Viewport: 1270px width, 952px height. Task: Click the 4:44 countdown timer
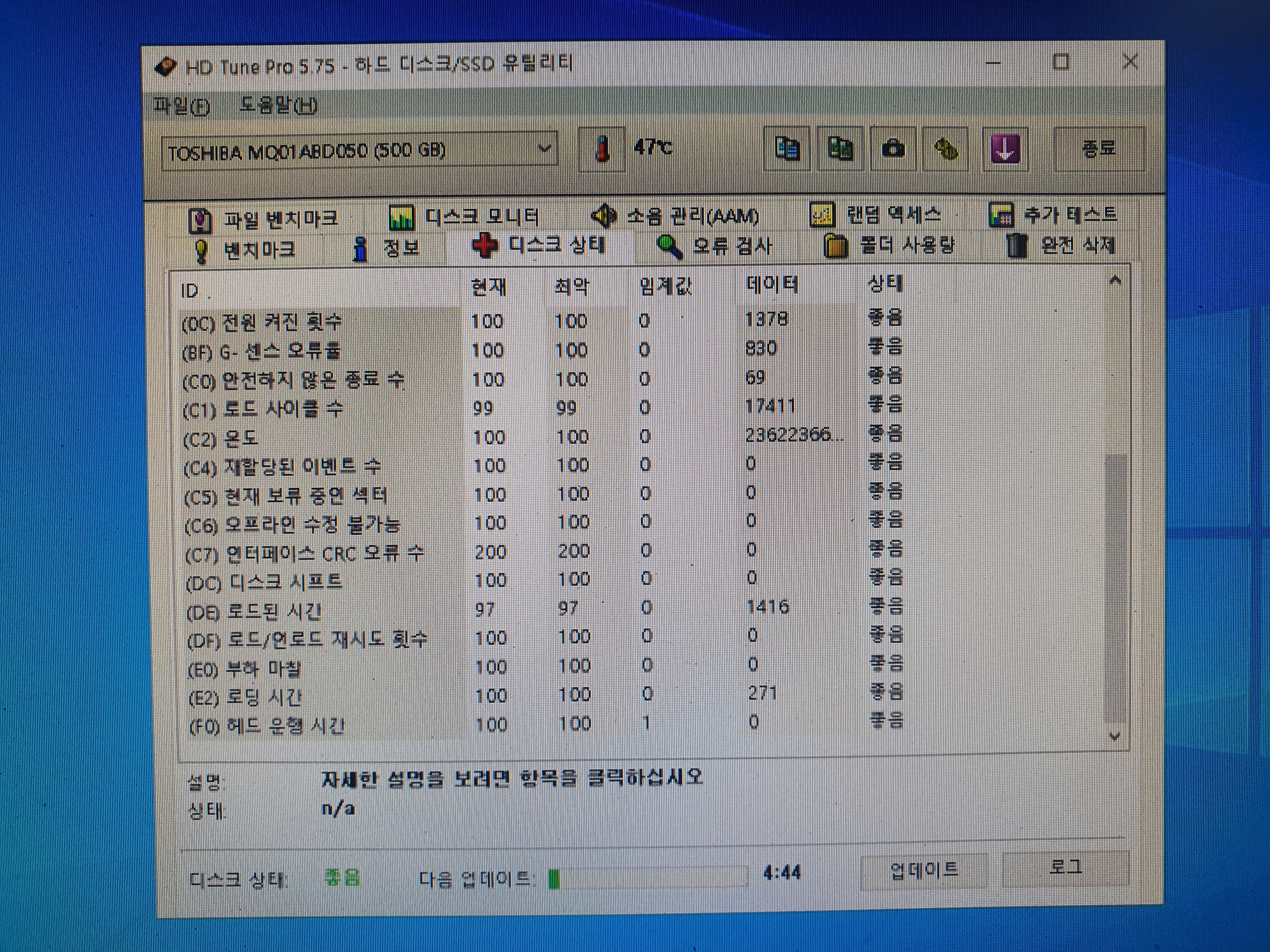(x=781, y=873)
